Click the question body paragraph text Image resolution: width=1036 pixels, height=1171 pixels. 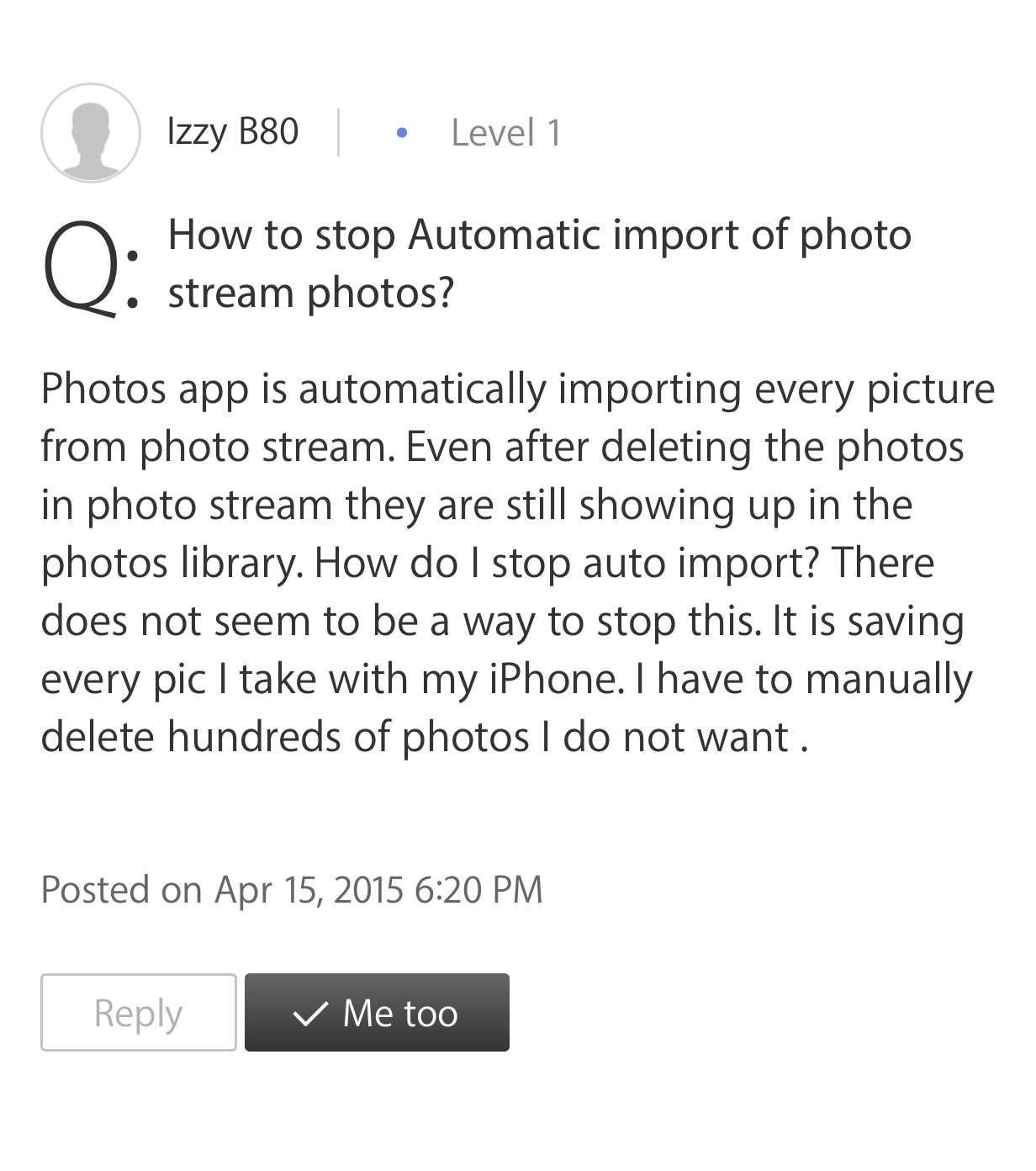coord(518,562)
